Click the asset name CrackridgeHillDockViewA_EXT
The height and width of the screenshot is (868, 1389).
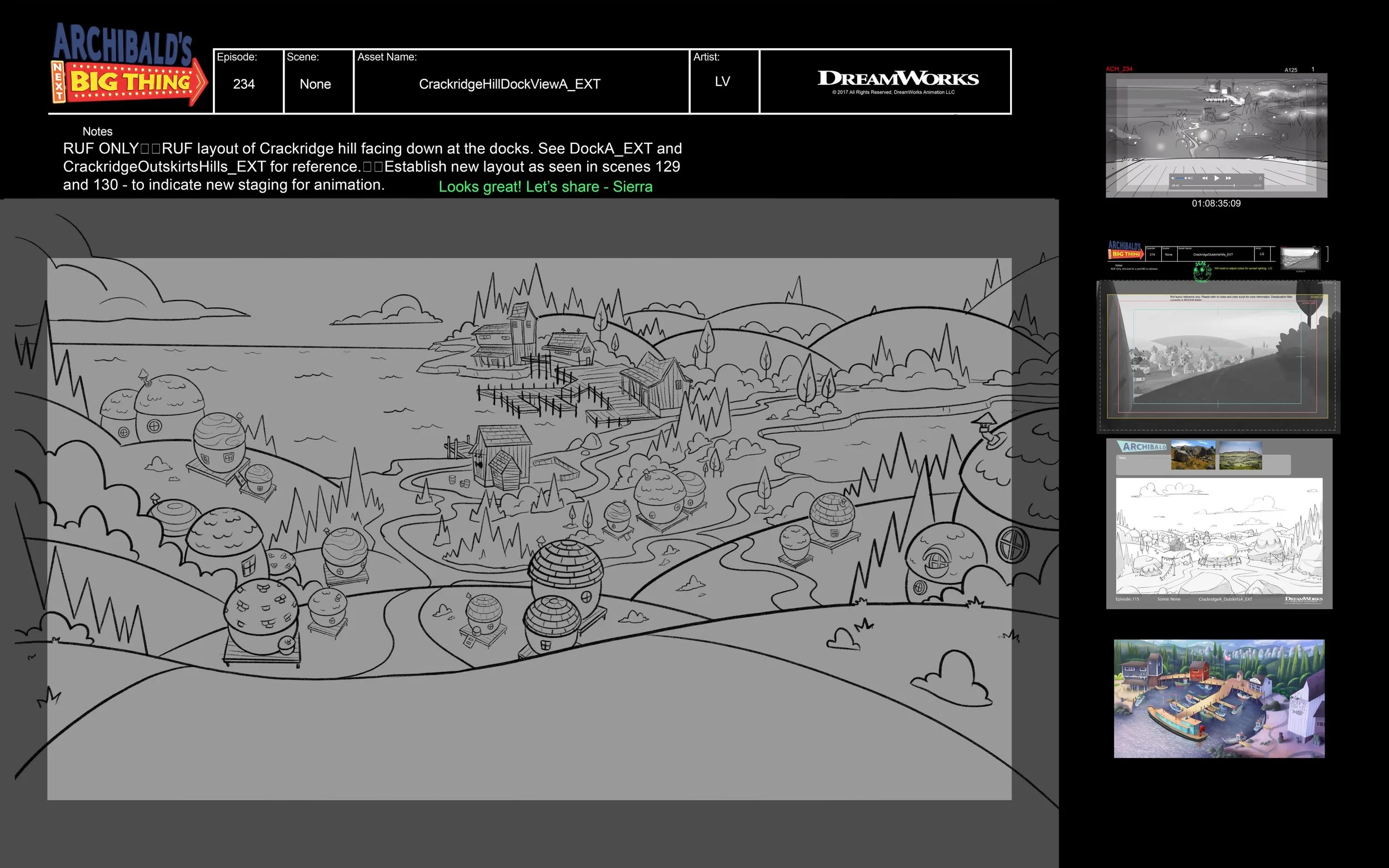[510, 84]
